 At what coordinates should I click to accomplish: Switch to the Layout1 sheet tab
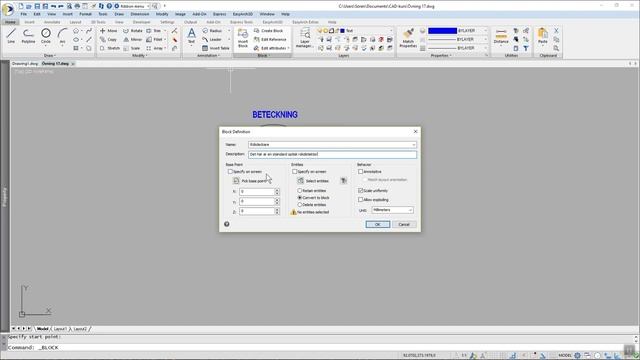tap(60, 329)
